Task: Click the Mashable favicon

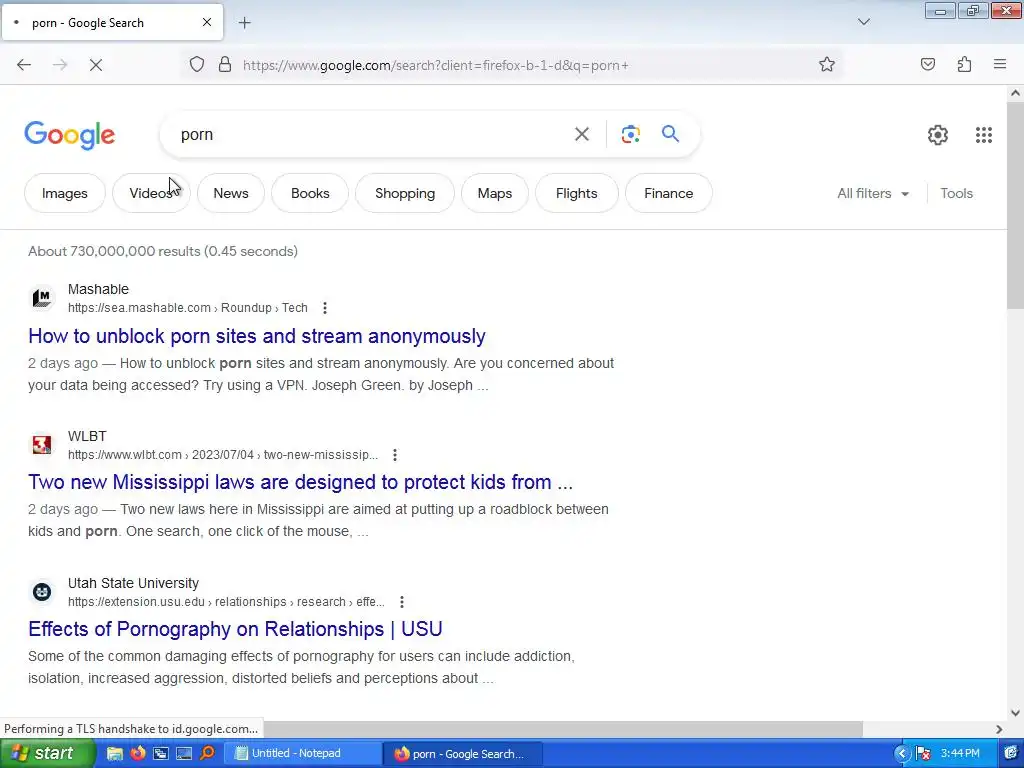Action: click(x=42, y=298)
